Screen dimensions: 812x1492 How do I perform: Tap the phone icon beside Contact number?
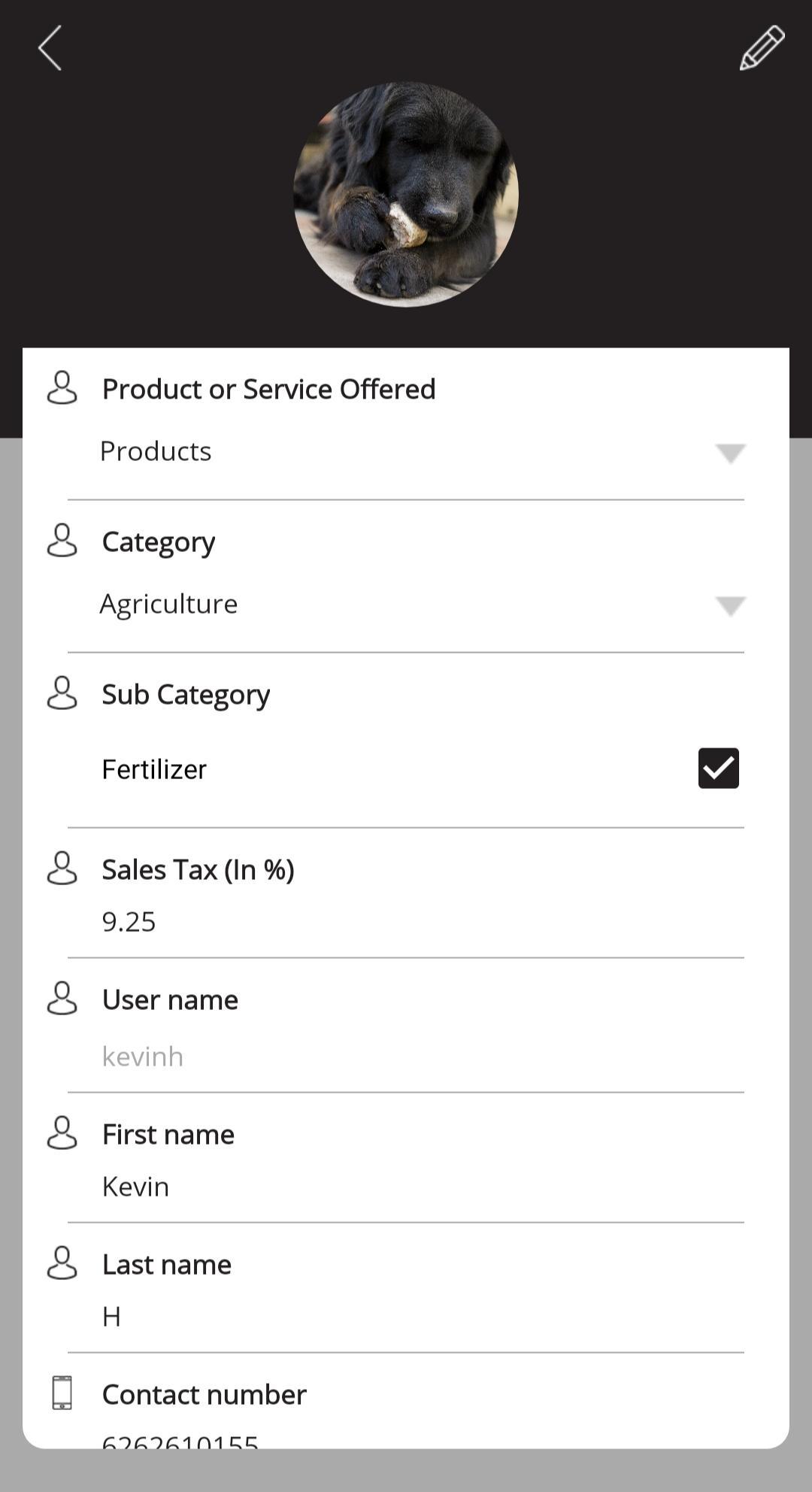pyautogui.click(x=62, y=1393)
